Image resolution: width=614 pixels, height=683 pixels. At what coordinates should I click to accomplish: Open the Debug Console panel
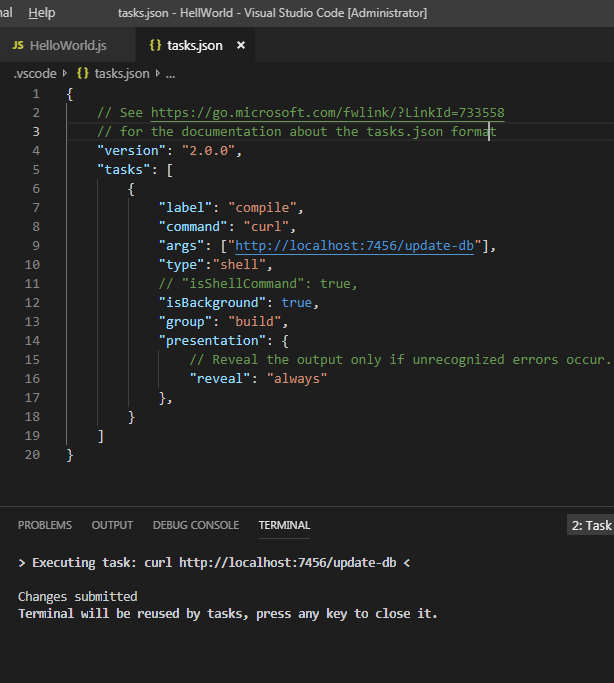tap(196, 525)
